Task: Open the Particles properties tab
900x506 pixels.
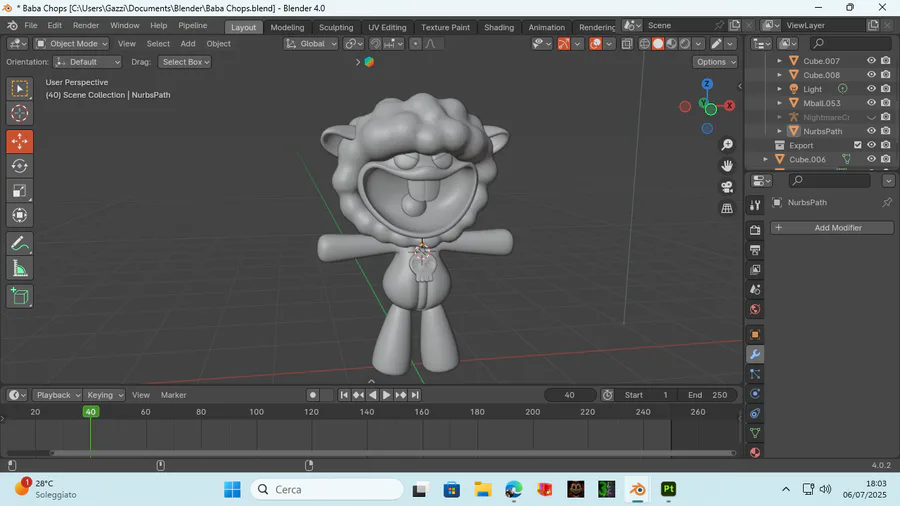Action: point(755,374)
